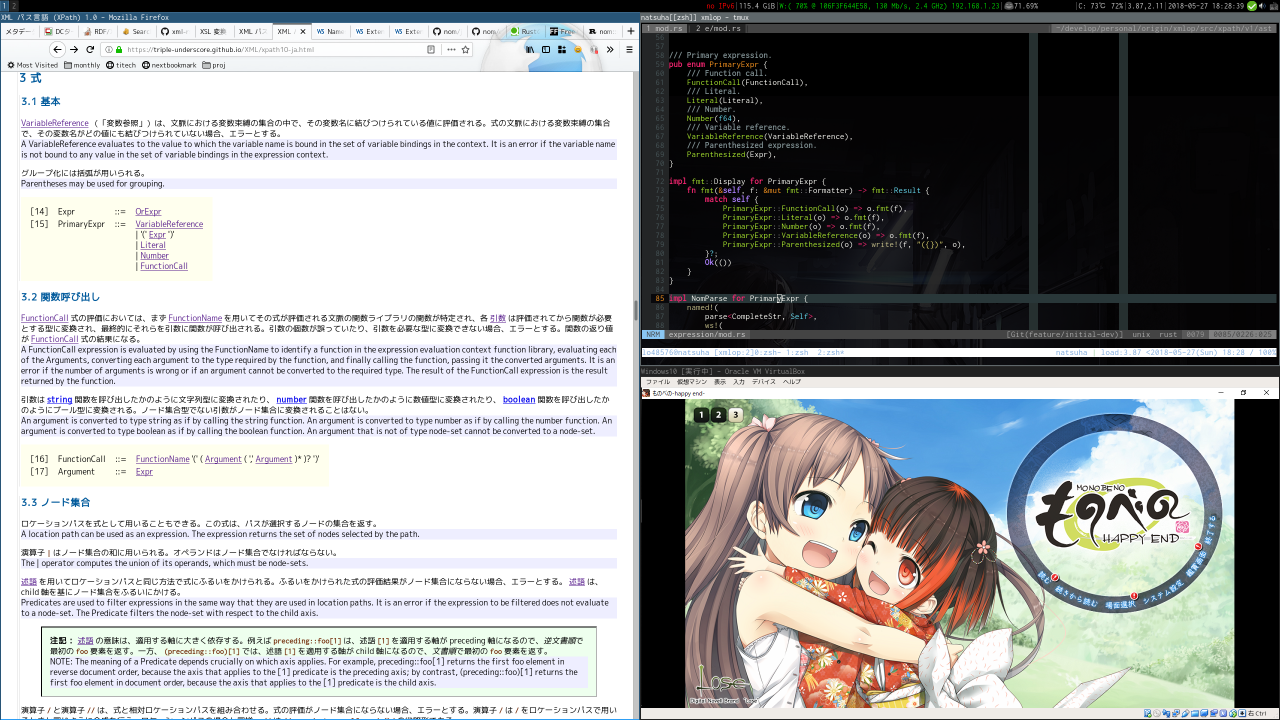Close the active XML tab
This screenshot has height=720, width=1280.
tap(302, 31)
